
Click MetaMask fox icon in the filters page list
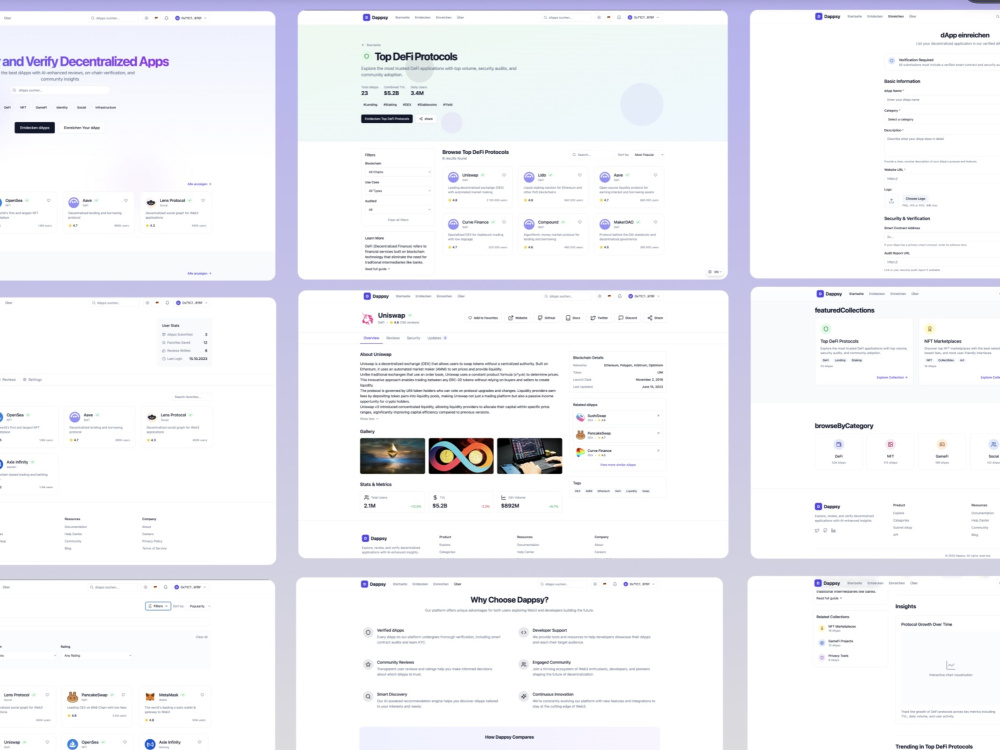[x=150, y=696]
